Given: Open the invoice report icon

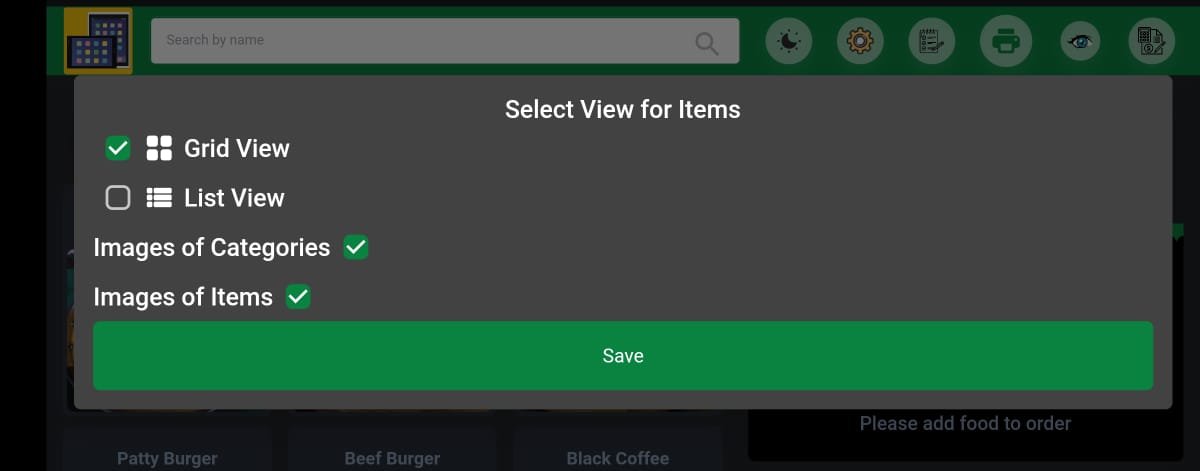Looking at the screenshot, I should coord(1152,42).
